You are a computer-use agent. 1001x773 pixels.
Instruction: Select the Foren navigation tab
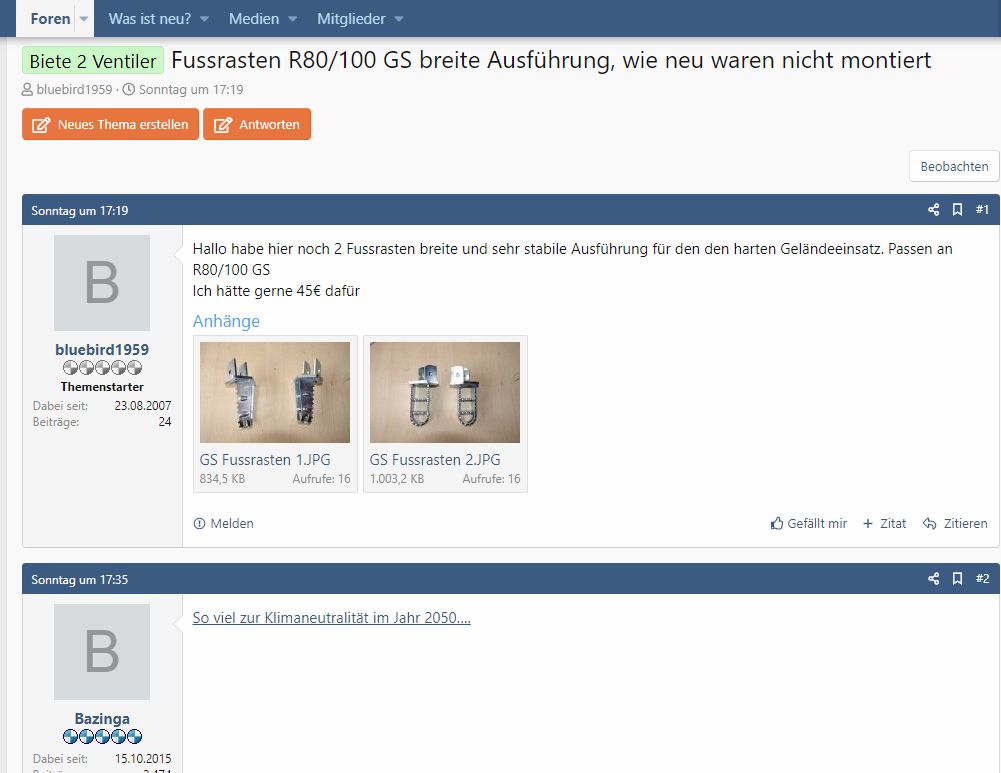coord(50,19)
